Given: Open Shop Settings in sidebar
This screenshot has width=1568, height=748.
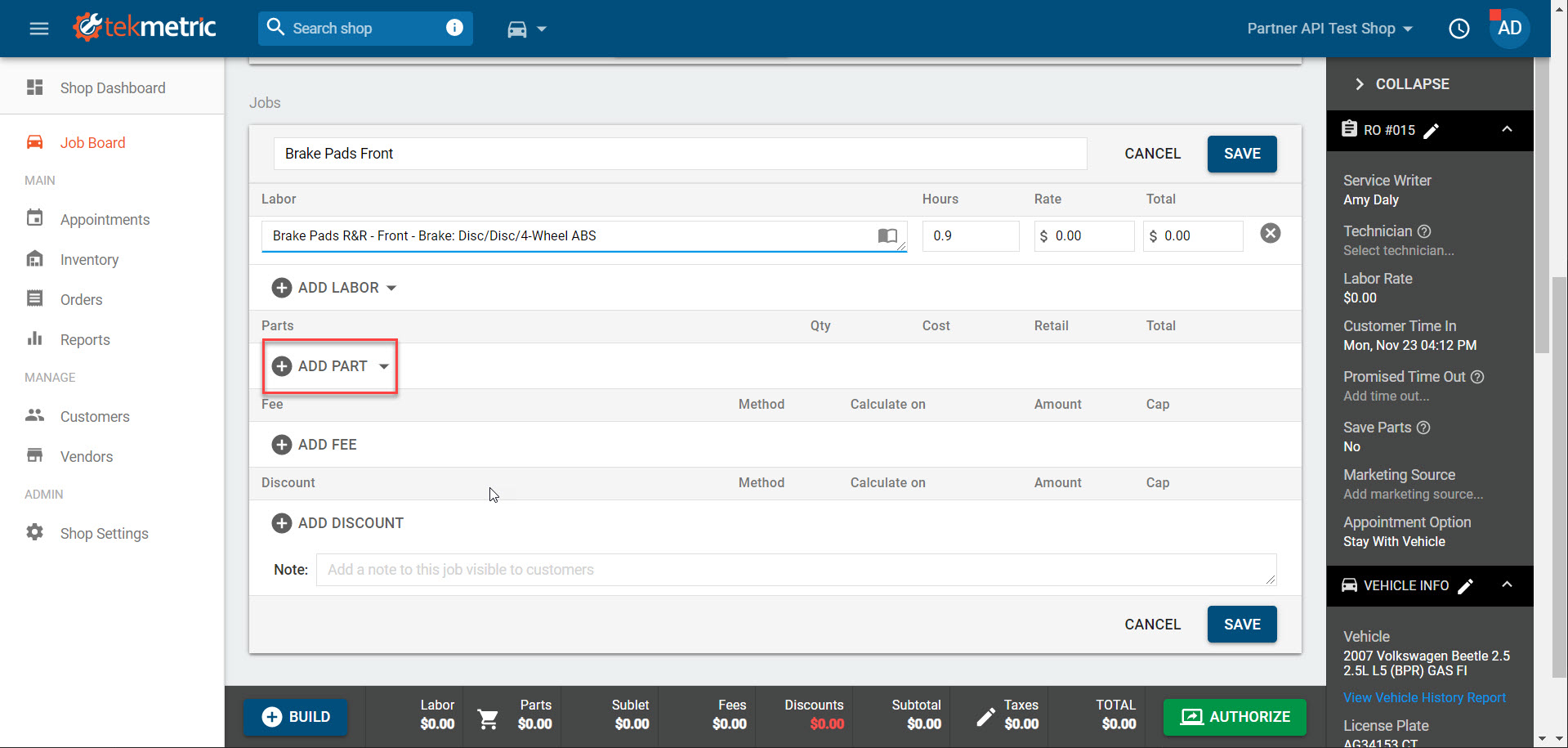Looking at the screenshot, I should [104, 534].
